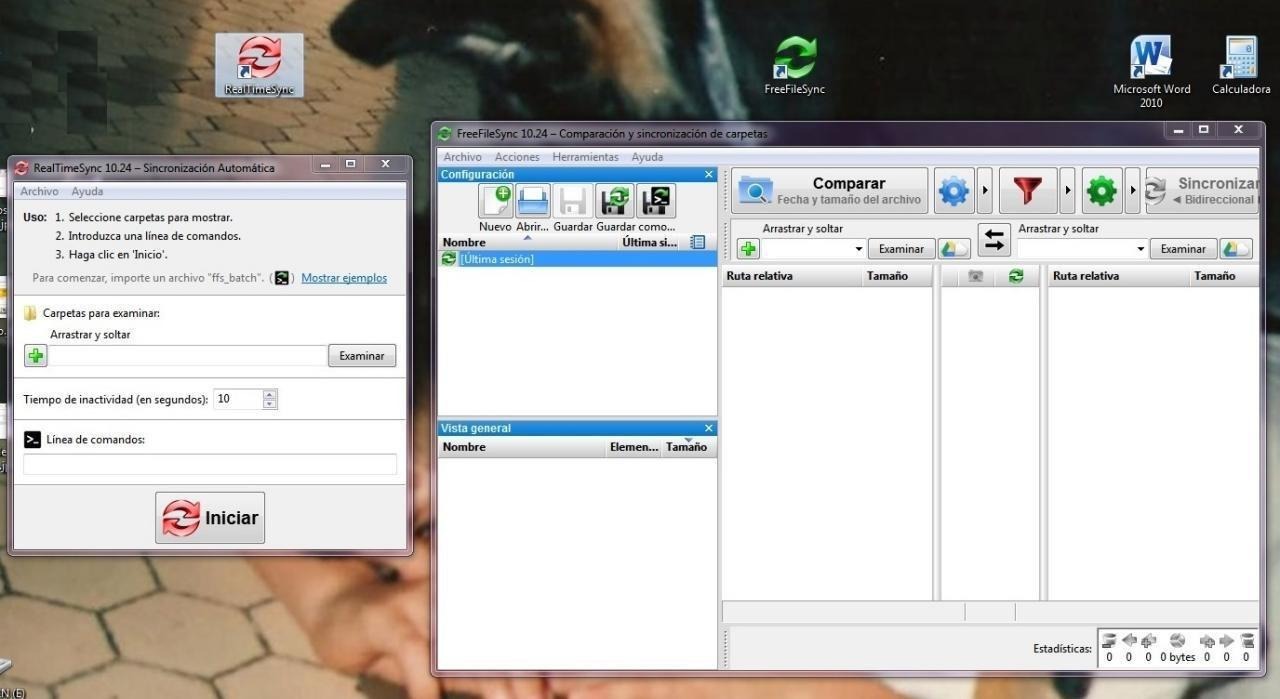Select the [Última sesión] configuration row

pos(578,259)
